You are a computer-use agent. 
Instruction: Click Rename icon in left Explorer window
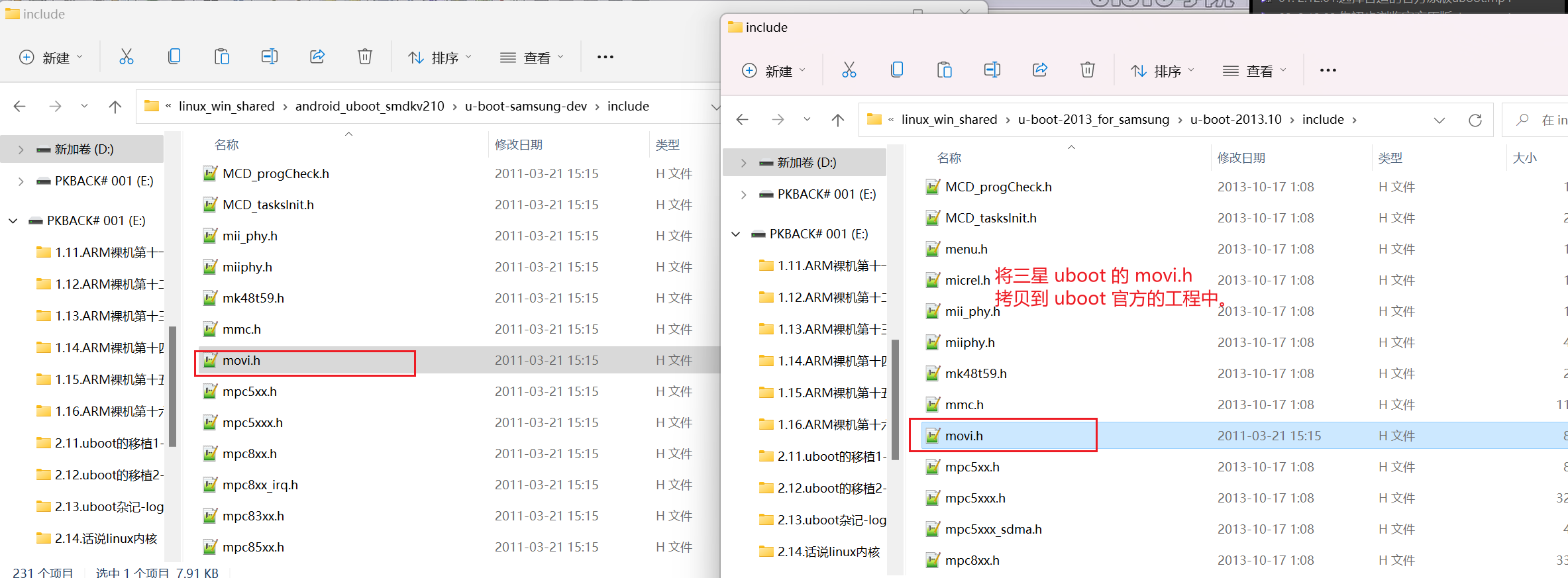coord(270,57)
